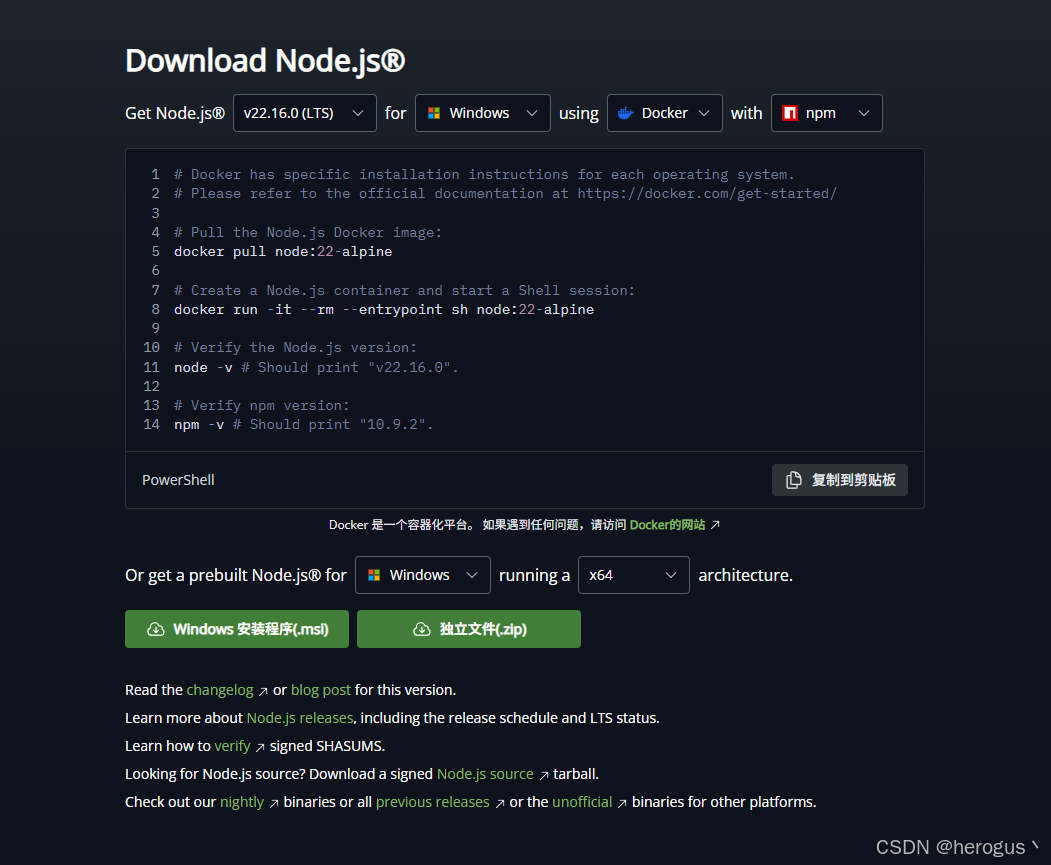
Task: Click the external arrow icon after verify
Action: point(260,747)
